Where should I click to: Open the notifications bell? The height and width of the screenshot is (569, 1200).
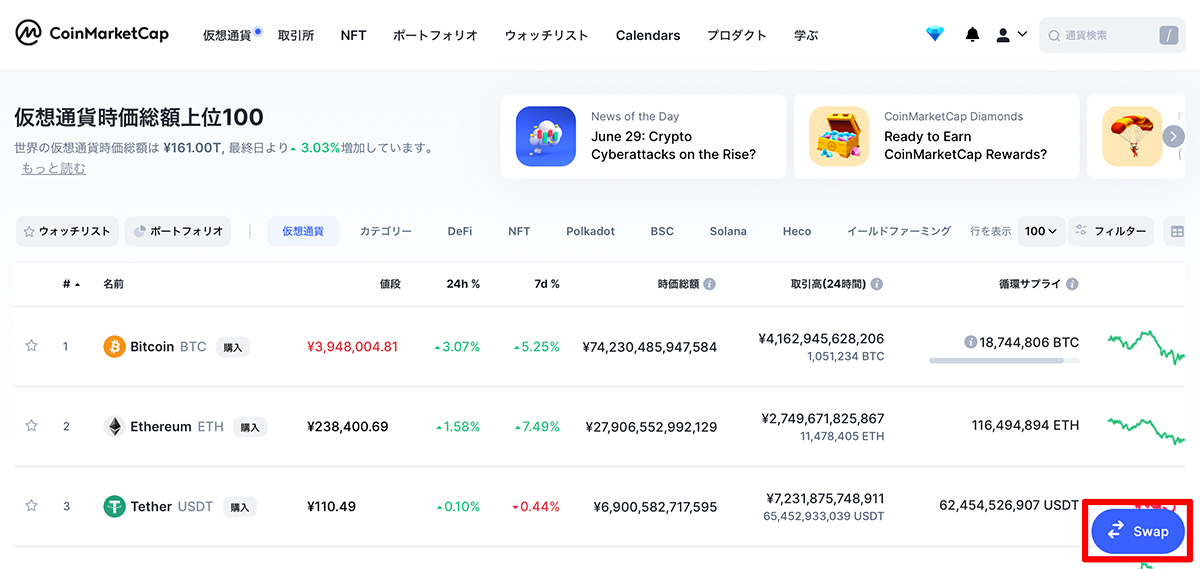(x=972, y=34)
